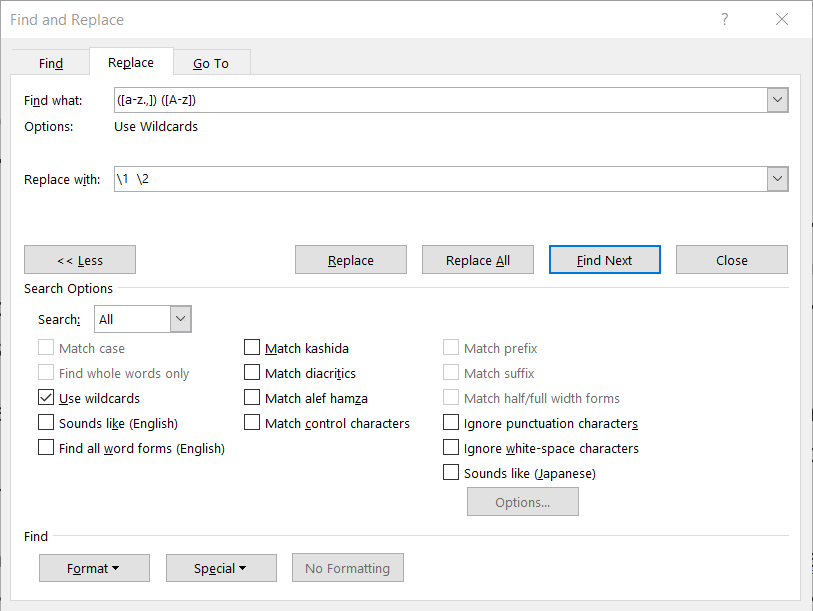Open the Format dropdown menu
This screenshot has height=611, width=813.
(x=94, y=567)
